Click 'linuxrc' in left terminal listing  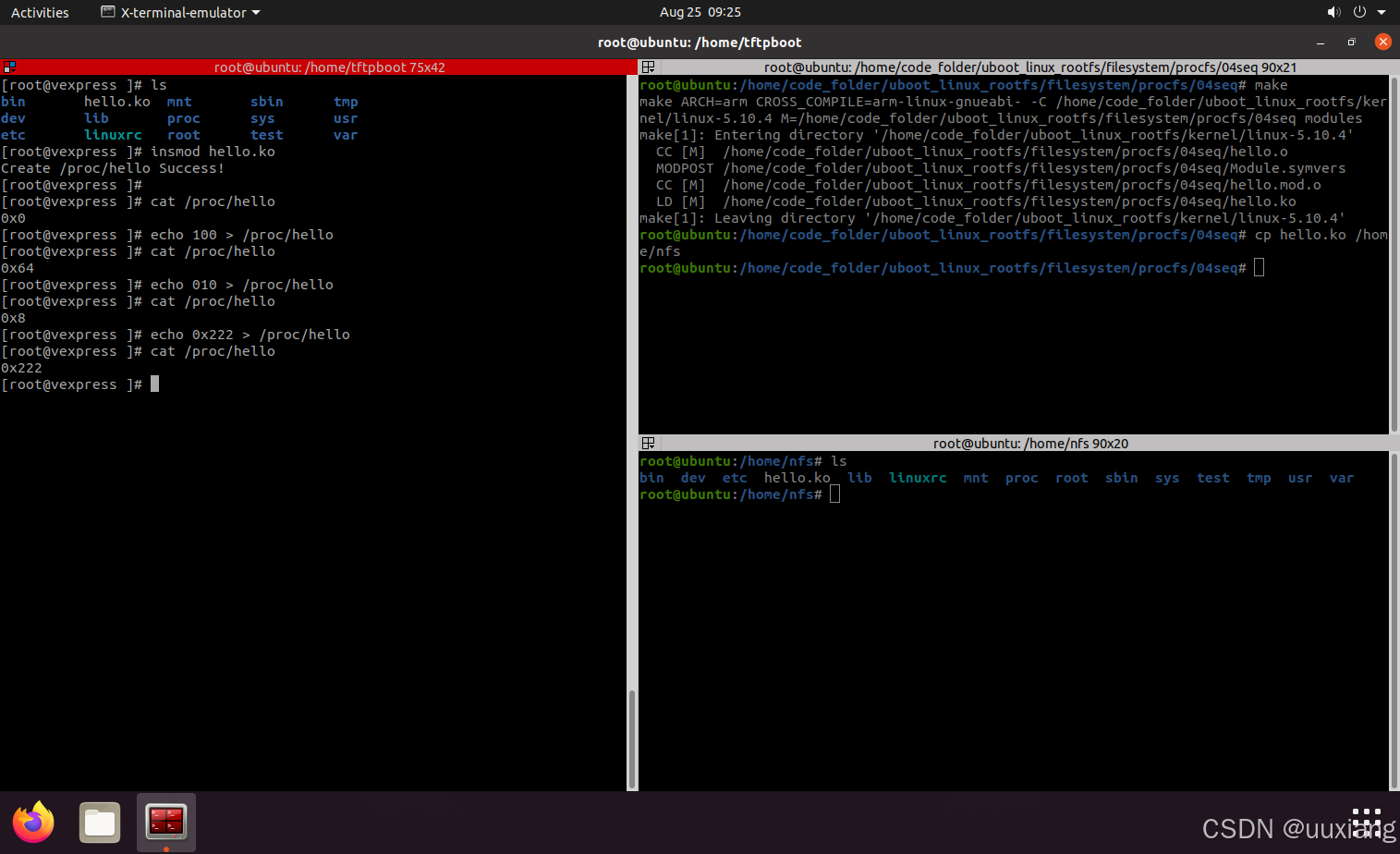coord(113,135)
